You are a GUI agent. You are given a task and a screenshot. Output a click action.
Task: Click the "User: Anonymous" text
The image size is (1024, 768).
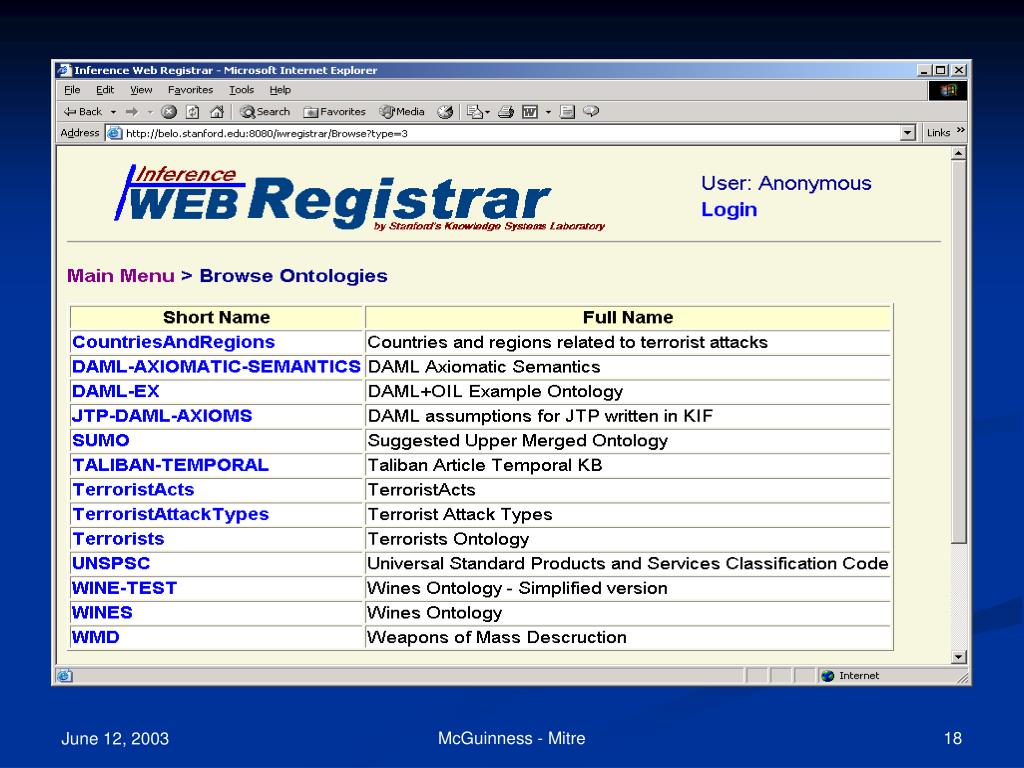(x=786, y=184)
